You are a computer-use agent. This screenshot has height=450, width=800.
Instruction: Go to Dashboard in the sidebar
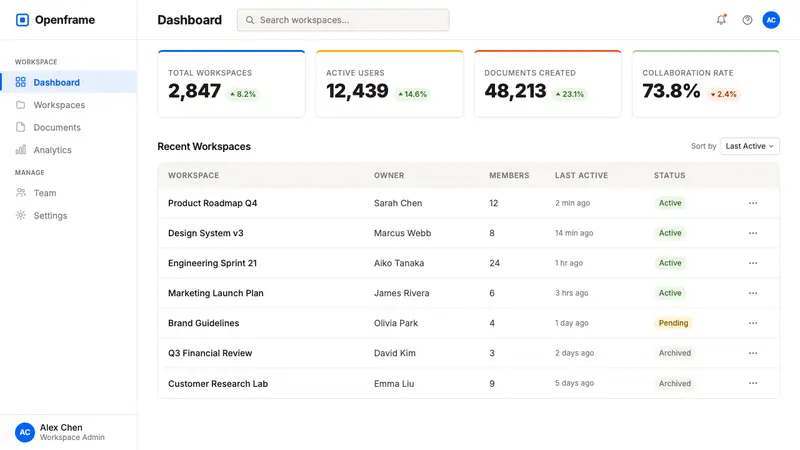[x=68, y=82]
